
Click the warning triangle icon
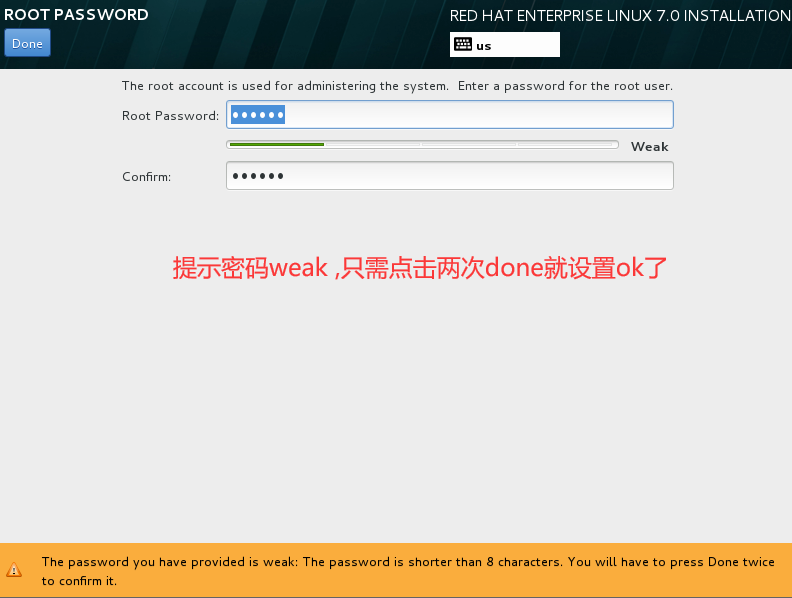coord(14,570)
